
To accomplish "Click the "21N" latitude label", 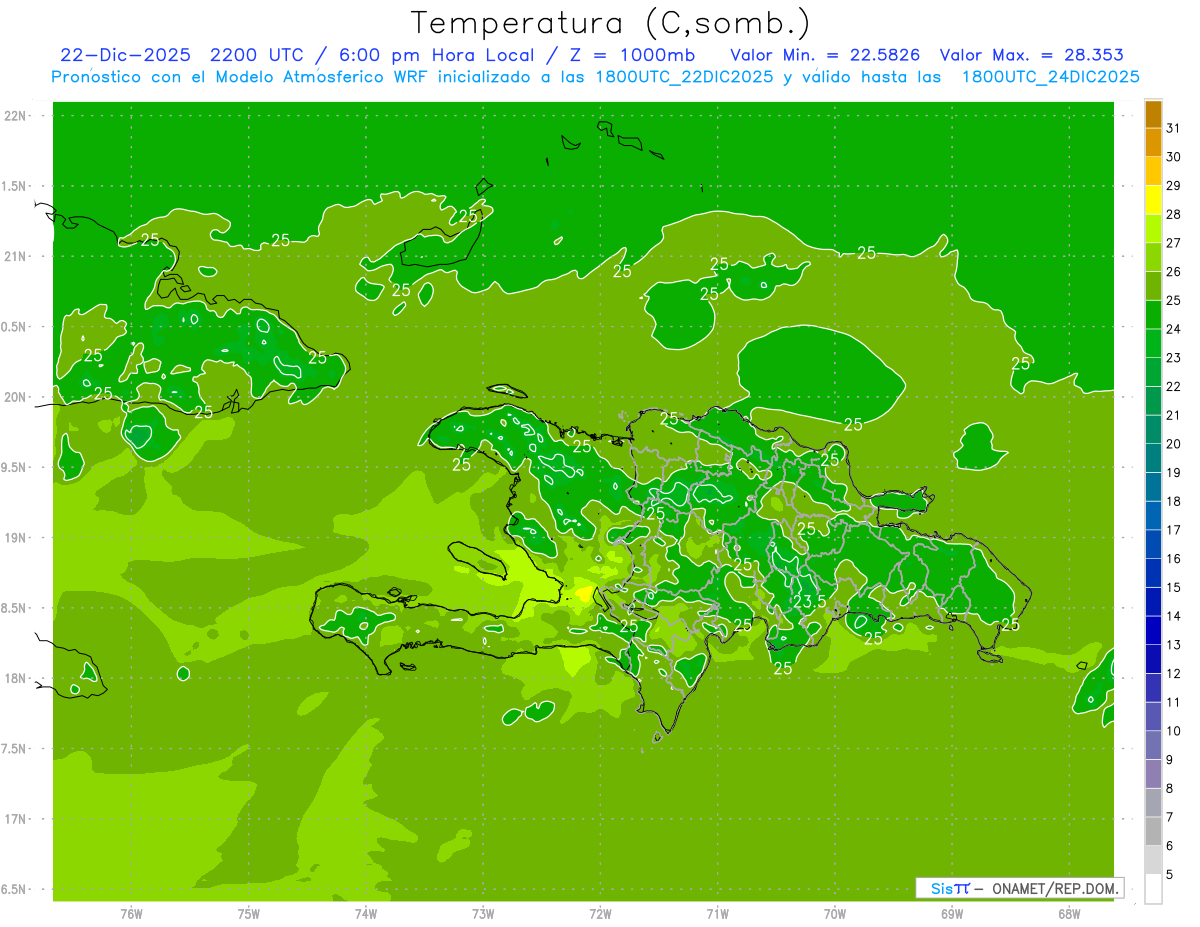I will [x=14, y=256].
